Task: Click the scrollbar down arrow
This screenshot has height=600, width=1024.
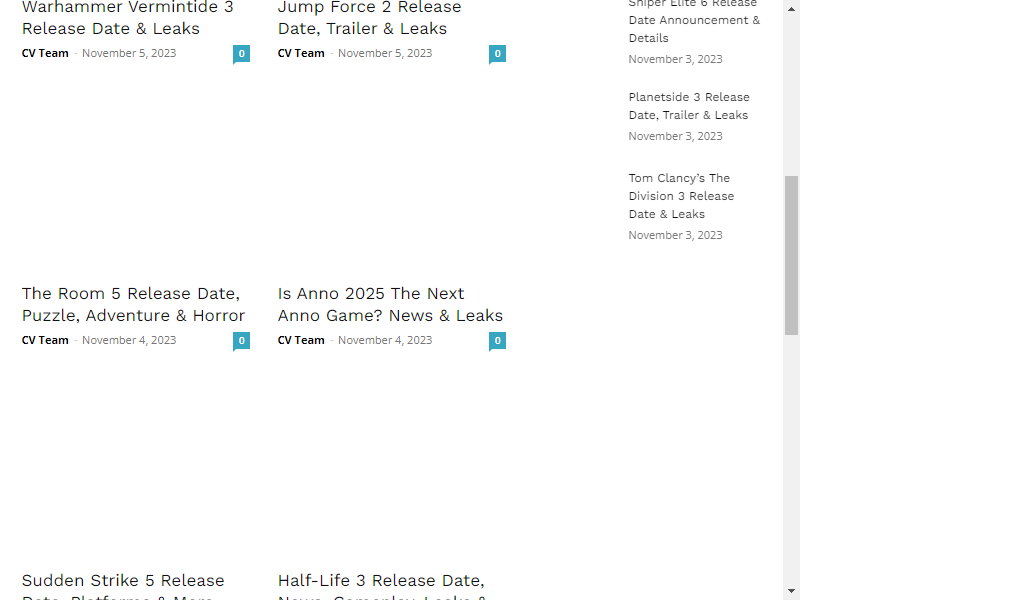Action: coord(792,591)
